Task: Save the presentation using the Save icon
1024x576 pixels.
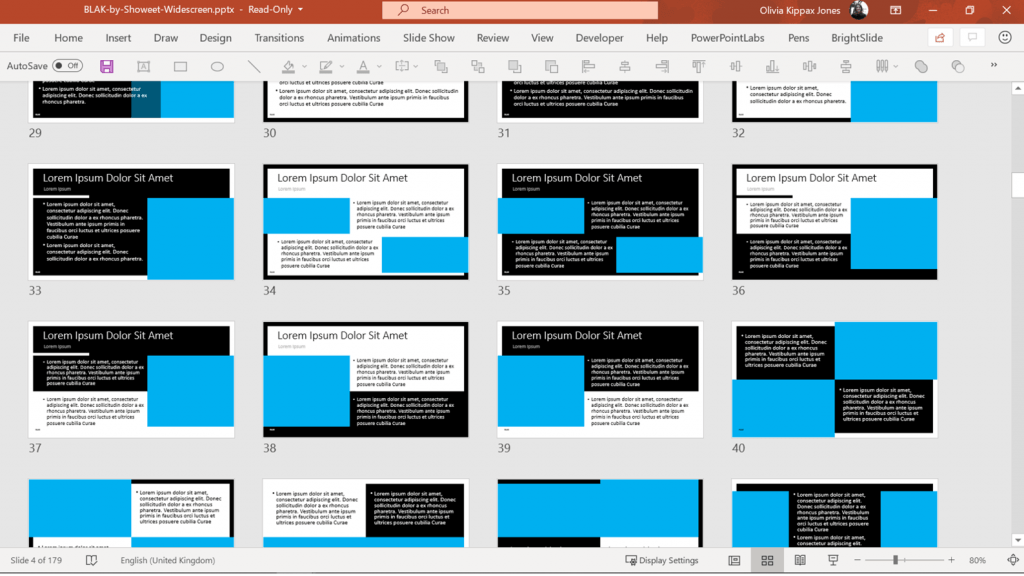Action: pyautogui.click(x=105, y=65)
